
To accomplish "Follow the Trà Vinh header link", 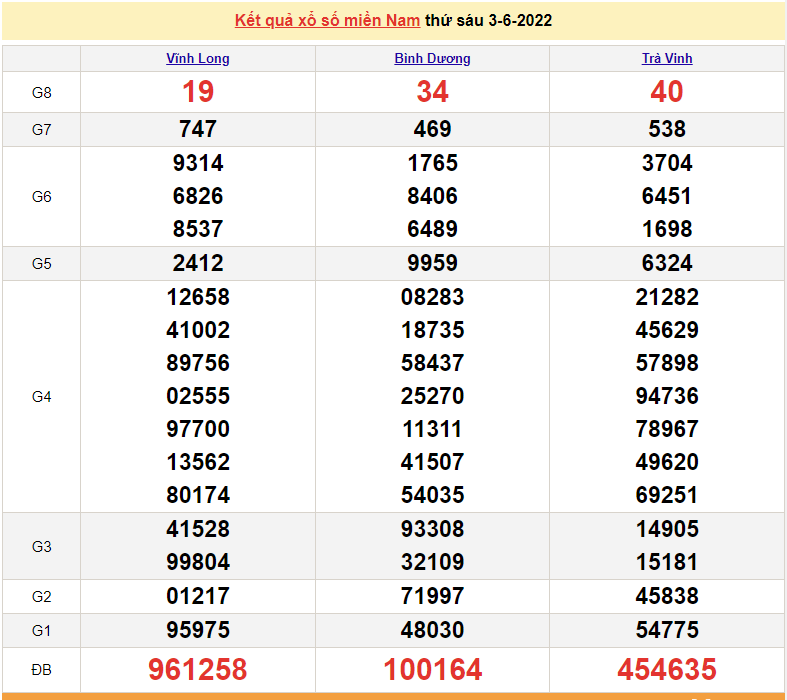I will click(667, 59).
